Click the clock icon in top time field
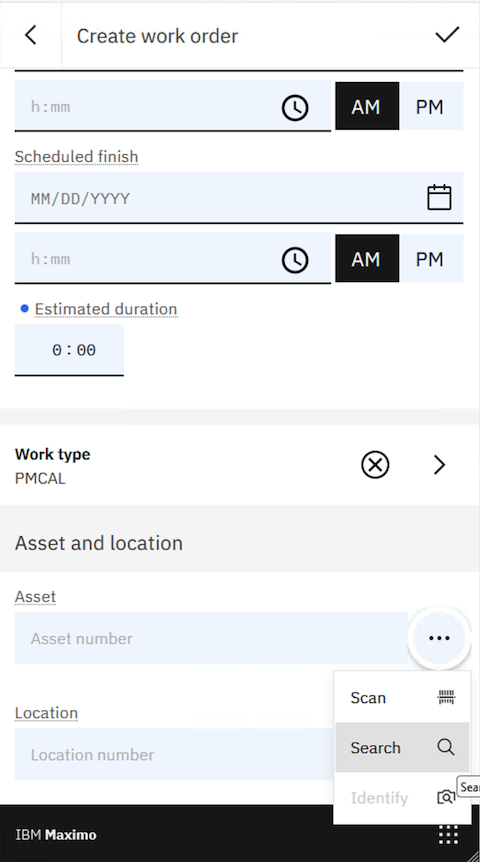Viewport: 480px width, 862px height. point(295,107)
